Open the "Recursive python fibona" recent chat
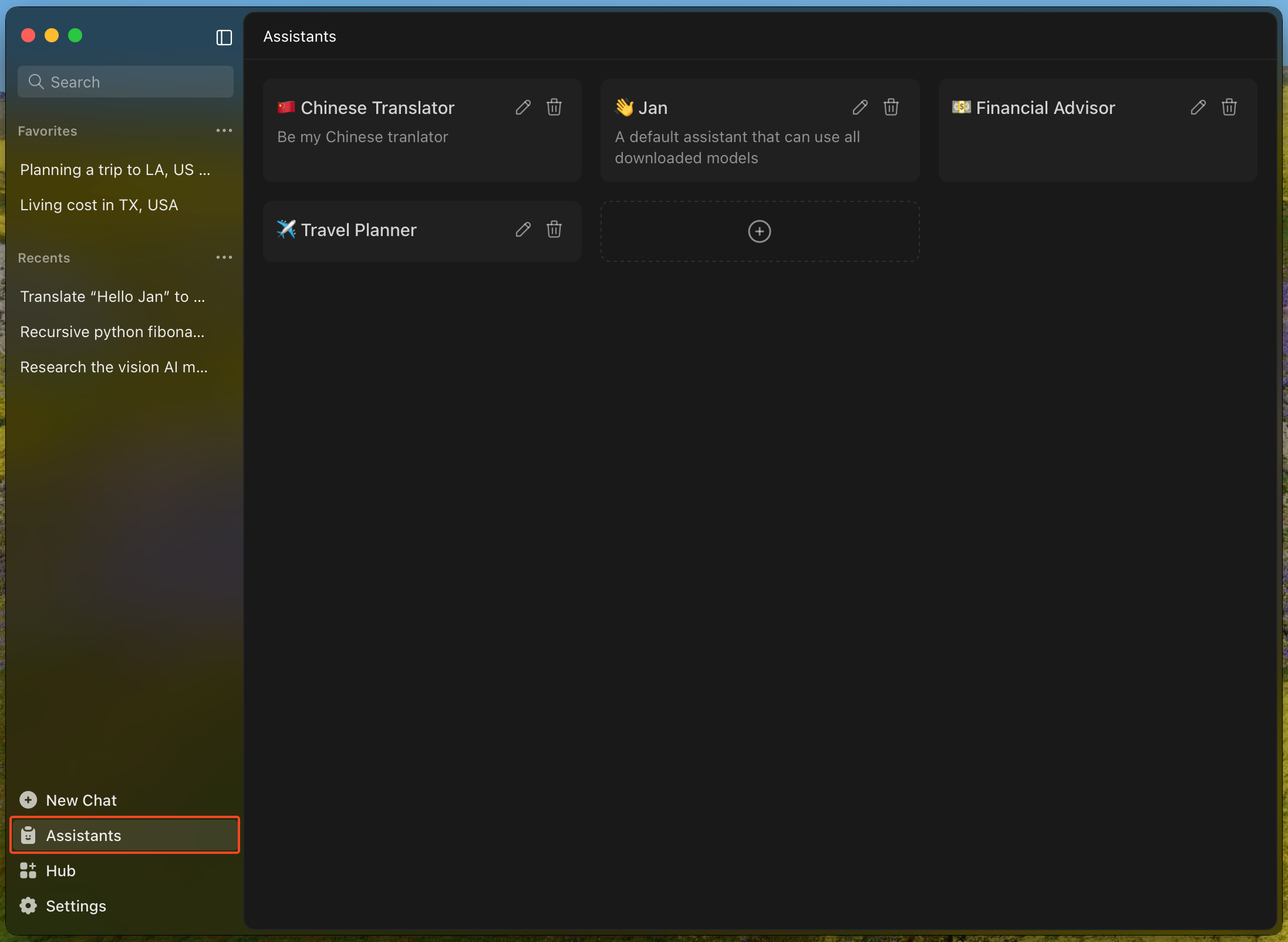Screen dimensions: 1288x942 click(112, 332)
